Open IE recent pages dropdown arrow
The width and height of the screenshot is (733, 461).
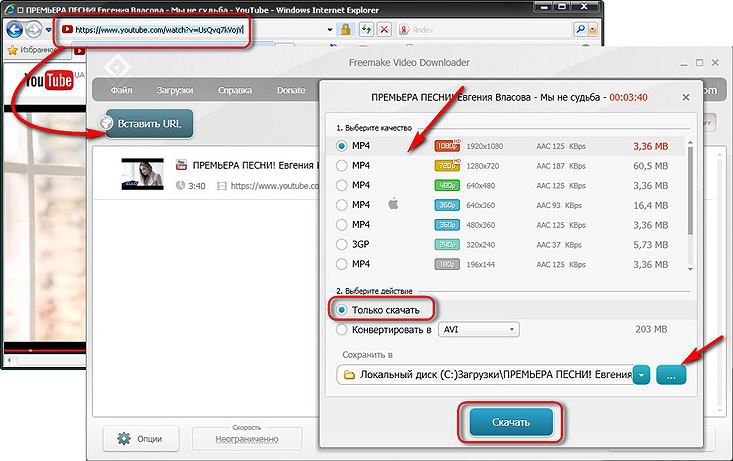(48, 30)
